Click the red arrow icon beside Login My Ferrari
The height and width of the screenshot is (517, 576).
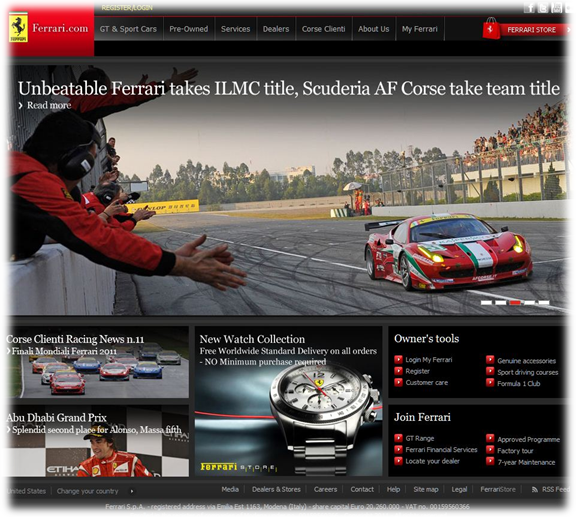pos(398,359)
